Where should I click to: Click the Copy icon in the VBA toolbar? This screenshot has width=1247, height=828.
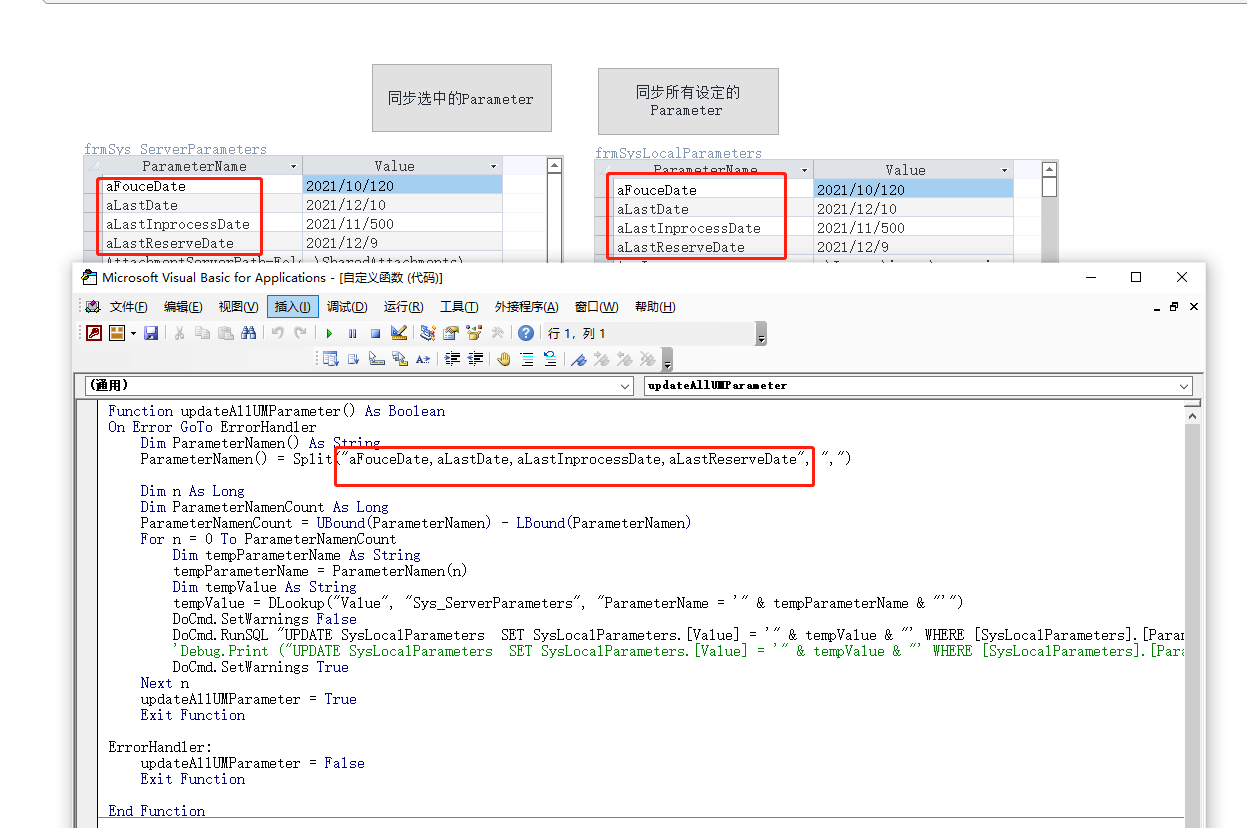pos(203,333)
